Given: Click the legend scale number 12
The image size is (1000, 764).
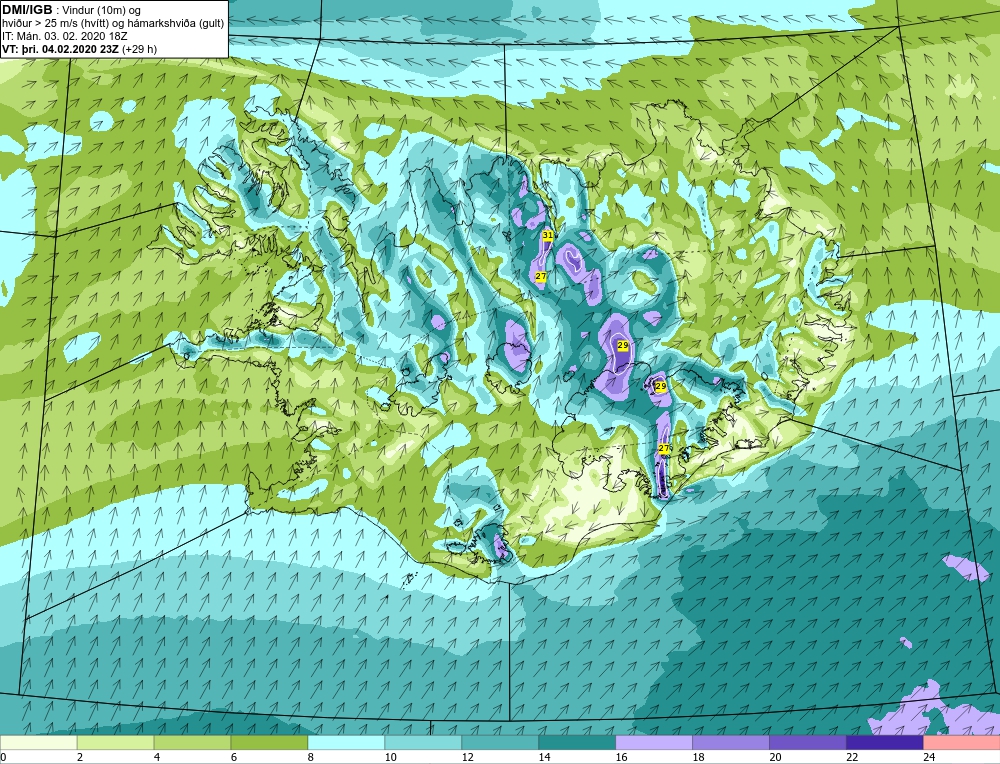Looking at the screenshot, I should click(467, 757).
